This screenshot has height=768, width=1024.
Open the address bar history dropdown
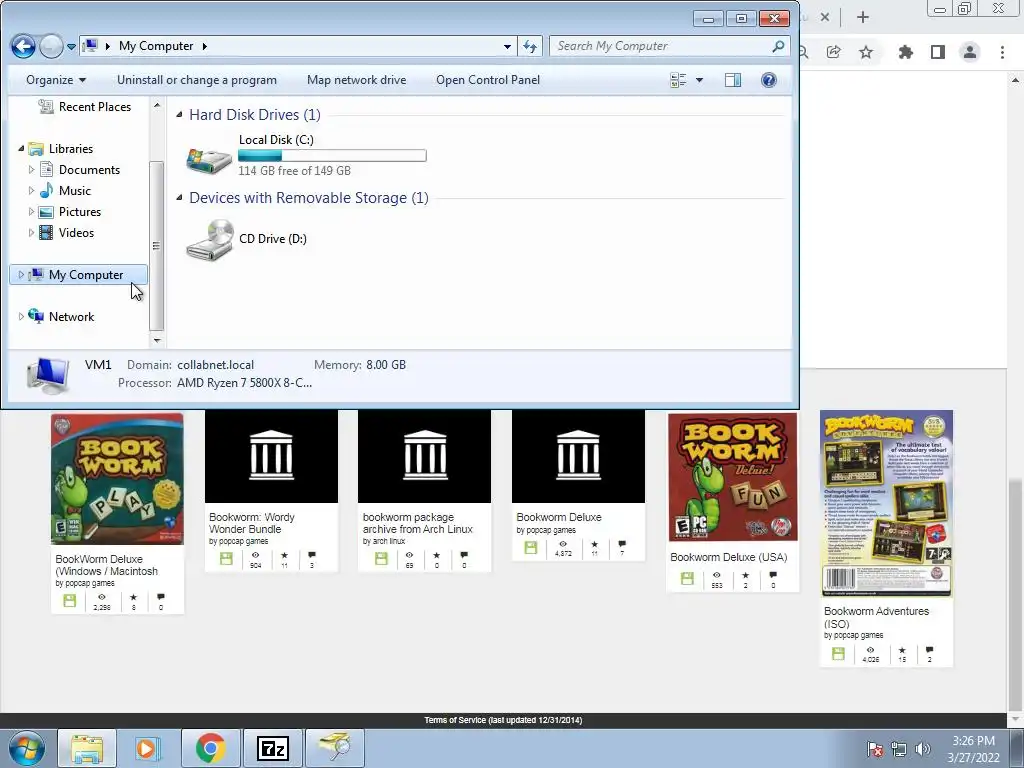click(507, 46)
